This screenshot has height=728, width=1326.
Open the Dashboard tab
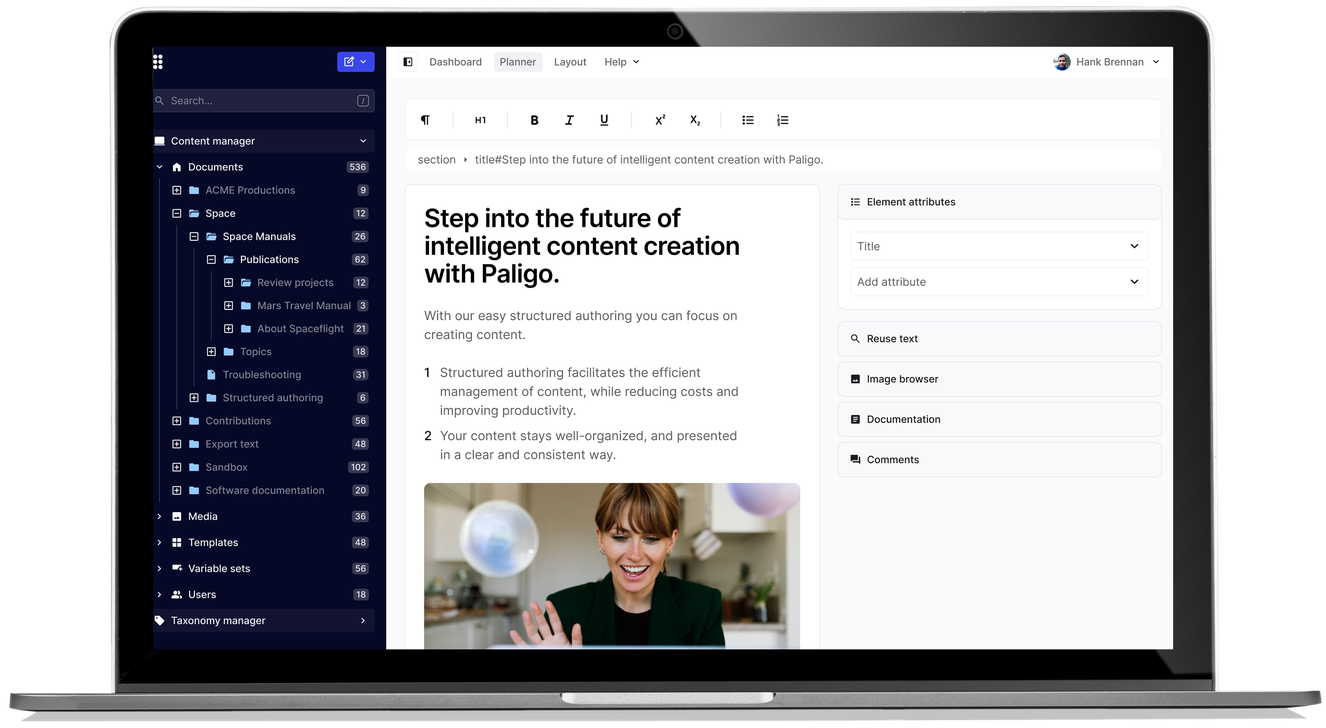click(455, 62)
